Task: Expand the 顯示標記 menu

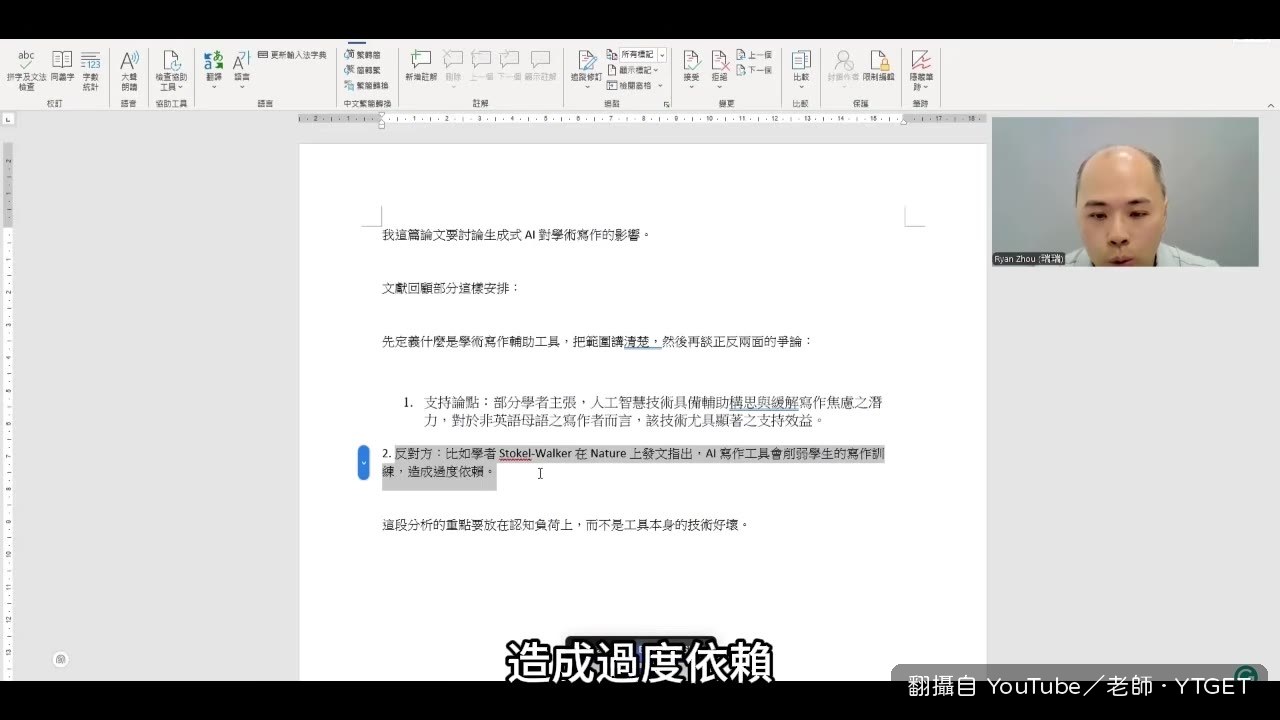Action: click(x=633, y=70)
